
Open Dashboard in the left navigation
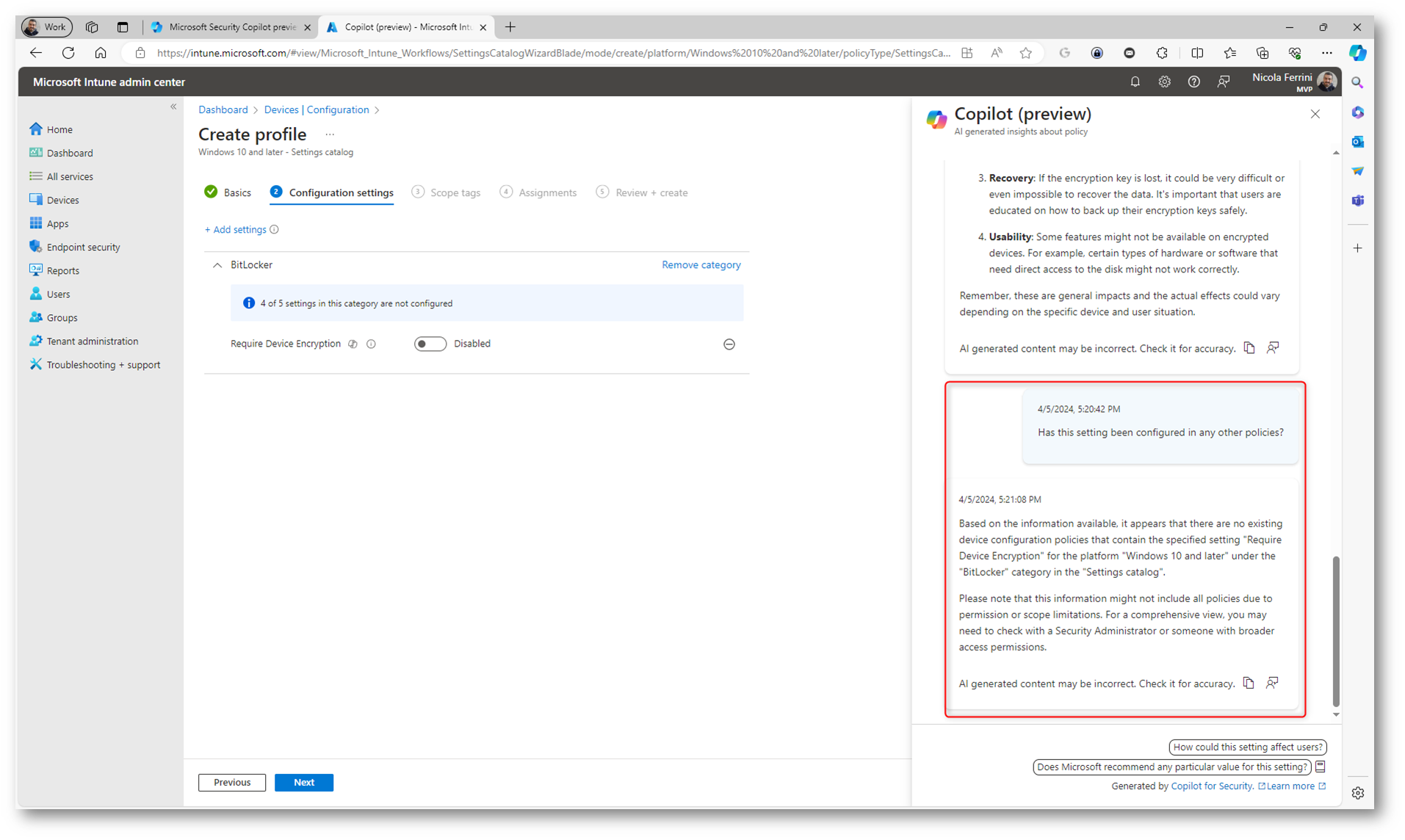[x=70, y=153]
